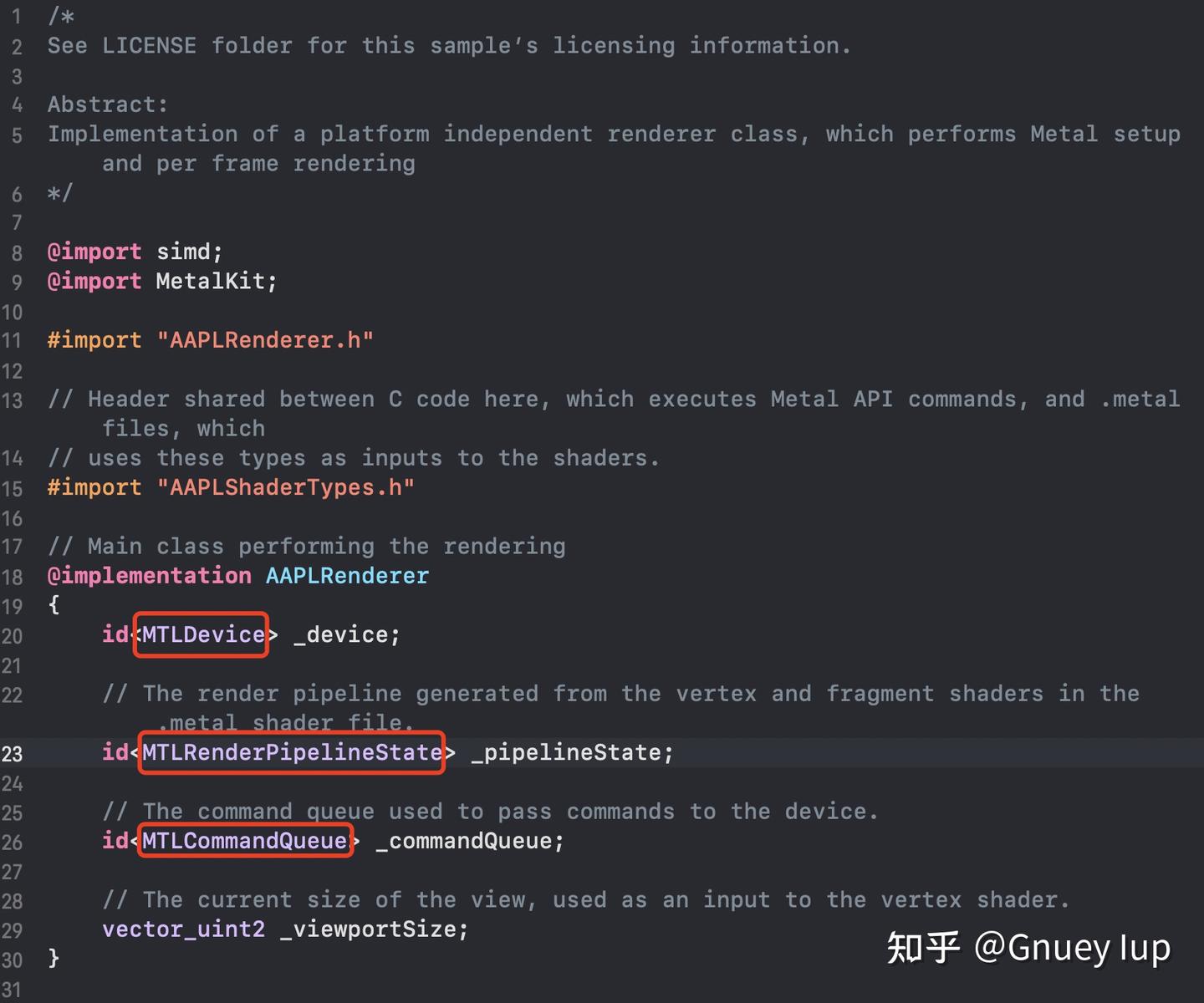1204x1003 pixels.
Task: Click the "AAPLShaderTypes.h" import string
Action: point(285,487)
